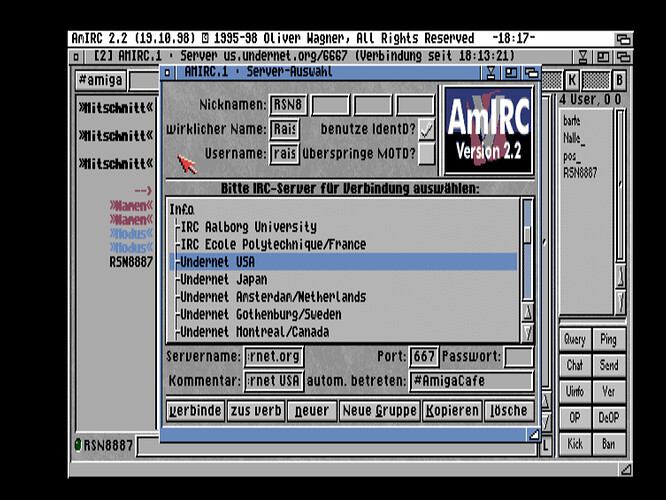This screenshot has height=500, width=666.
Task: Click the Passwort field
Action: 518,356
